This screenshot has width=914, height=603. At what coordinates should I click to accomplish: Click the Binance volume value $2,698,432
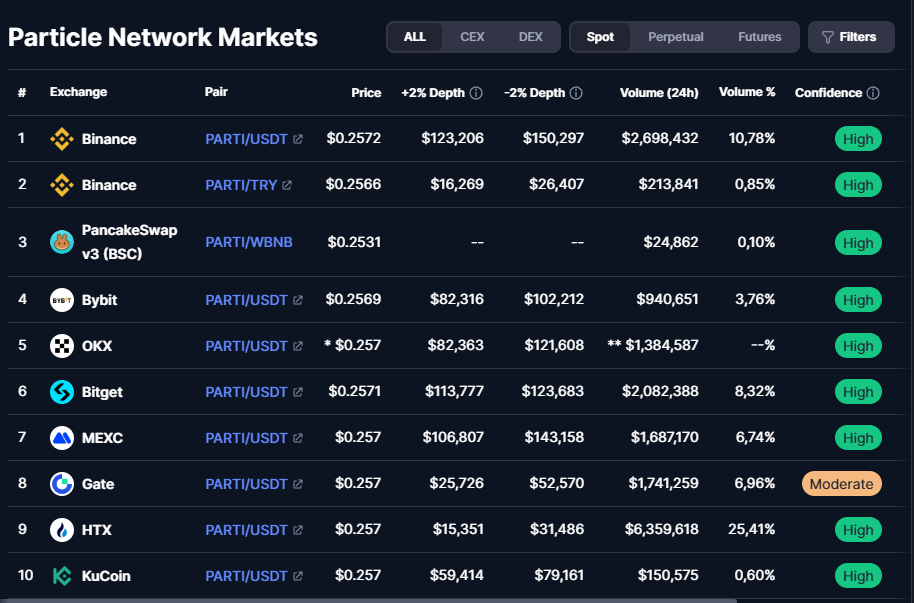660,138
